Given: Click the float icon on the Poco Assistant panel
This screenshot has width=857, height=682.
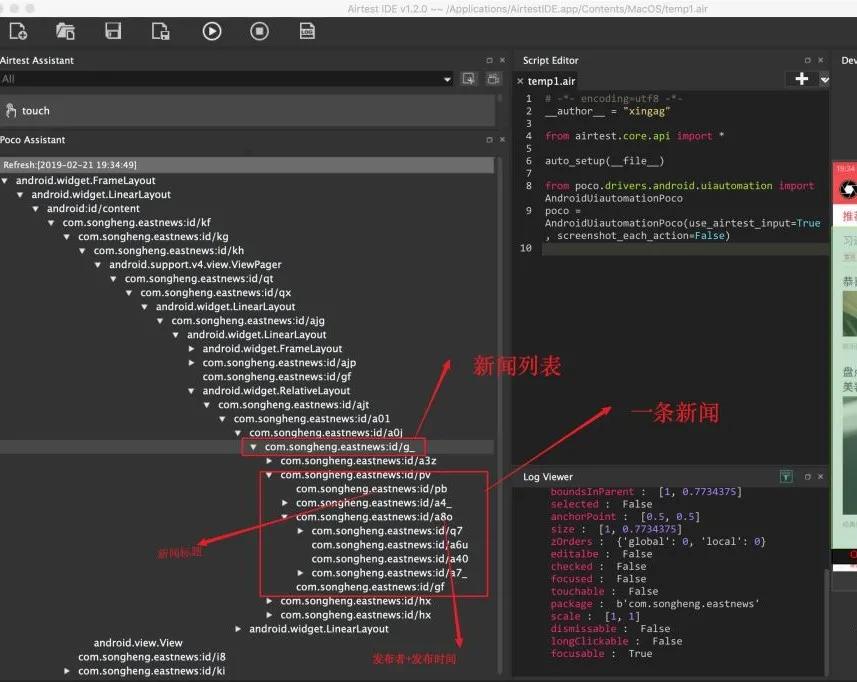Looking at the screenshot, I should [x=487, y=139].
